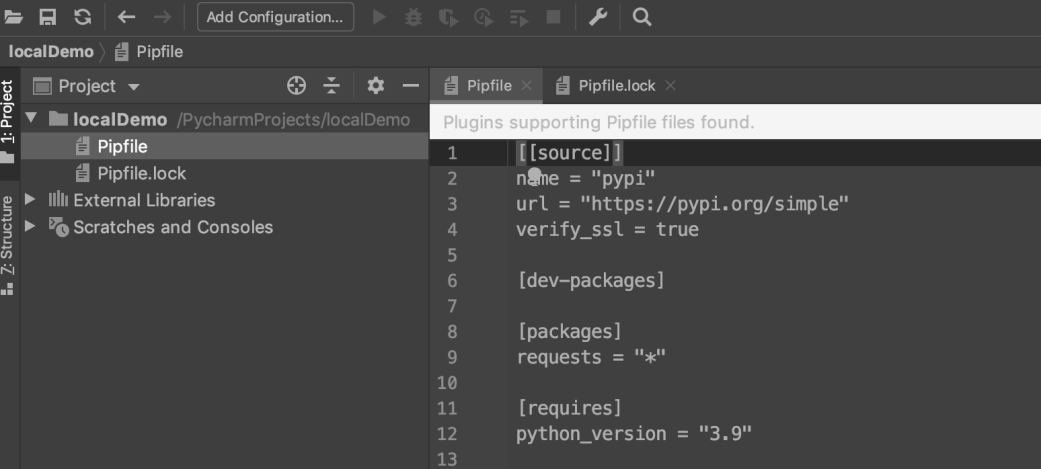Screen dimensions: 1041x469
Task: Toggle the 1: Project side tool window
Action: (x=8, y=122)
